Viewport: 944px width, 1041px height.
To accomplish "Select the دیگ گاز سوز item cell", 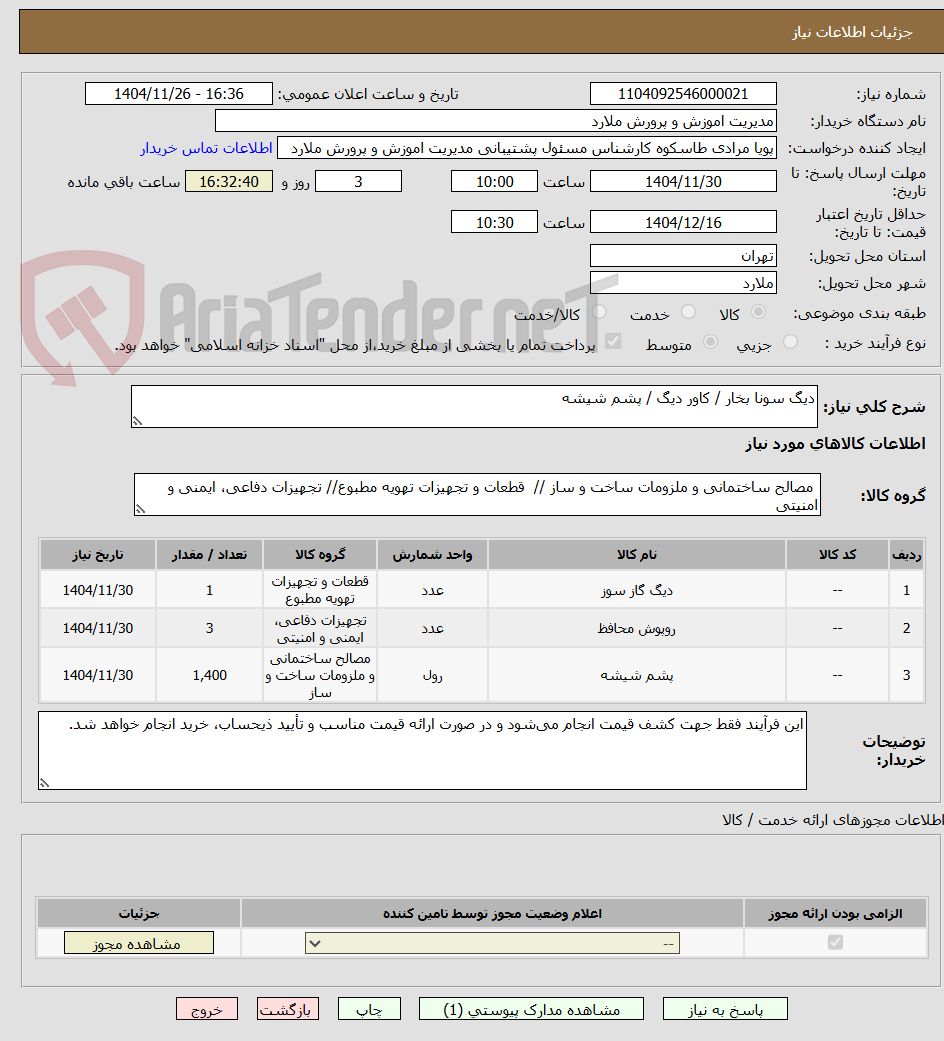I will (x=637, y=590).
